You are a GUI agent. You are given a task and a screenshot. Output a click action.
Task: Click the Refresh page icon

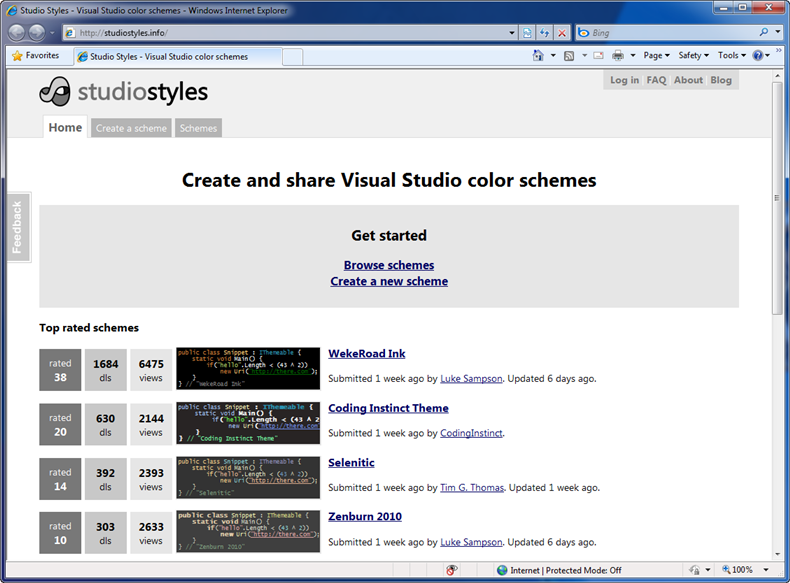pyautogui.click(x=545, y=33)
